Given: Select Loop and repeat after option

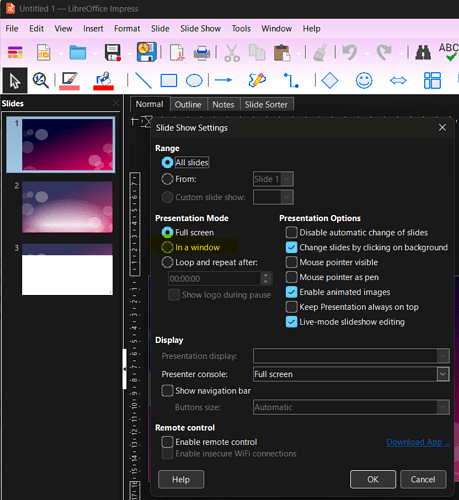Looking at the screenshot, I should (167, 262).
